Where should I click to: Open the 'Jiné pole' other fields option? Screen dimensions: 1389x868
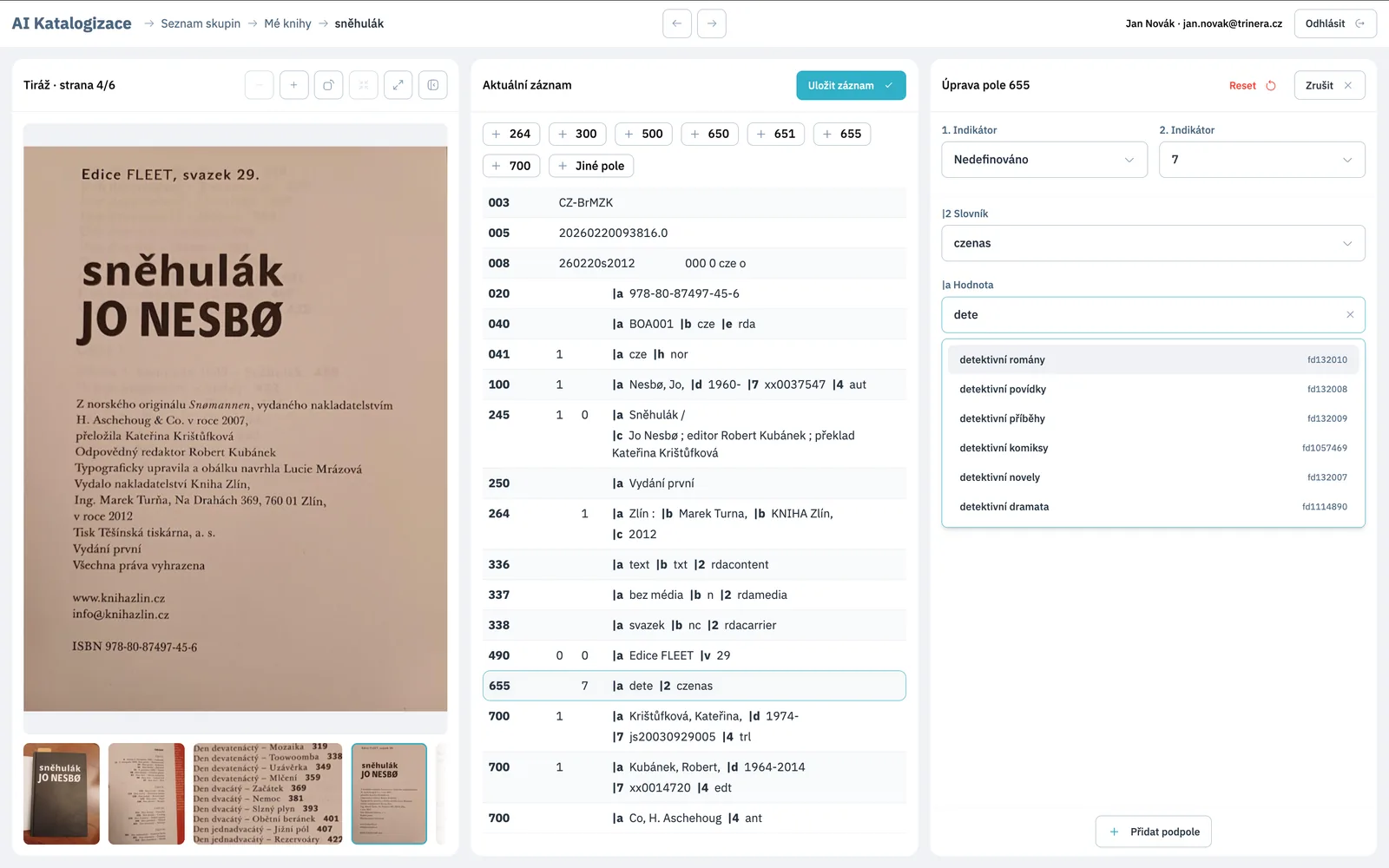(x=591, y=166)
